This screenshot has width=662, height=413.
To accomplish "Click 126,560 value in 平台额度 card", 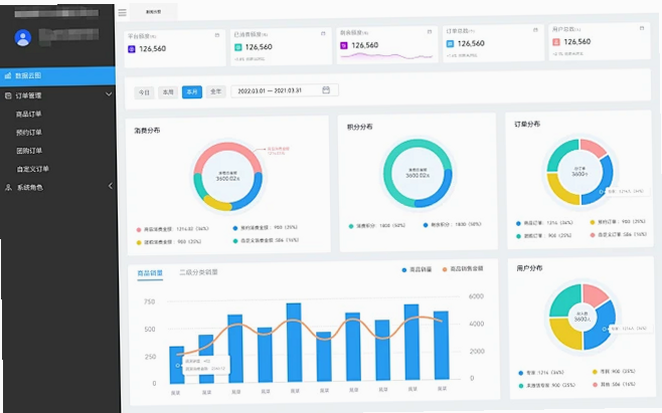I will point(152,49).
